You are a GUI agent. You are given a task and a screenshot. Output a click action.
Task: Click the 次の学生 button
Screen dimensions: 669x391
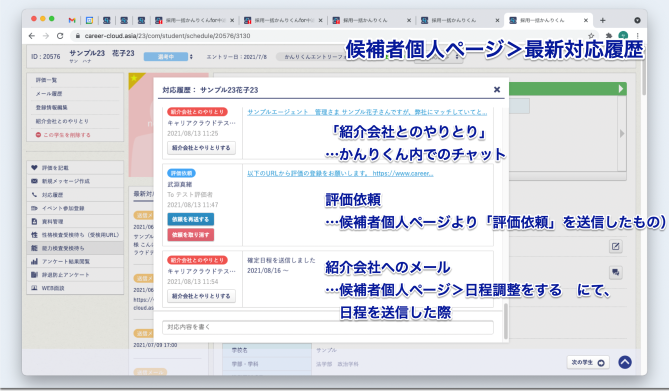click(x=588, y=362)
